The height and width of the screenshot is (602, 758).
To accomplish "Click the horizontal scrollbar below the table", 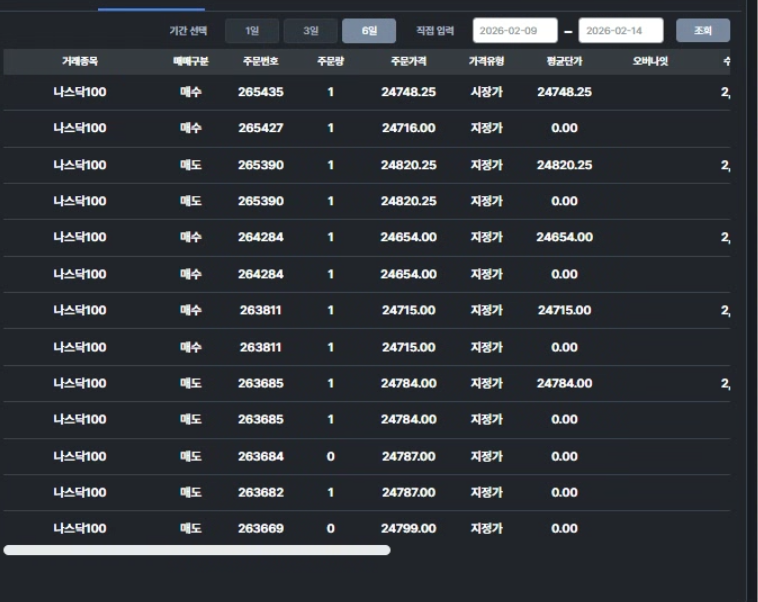I will 197,550.
